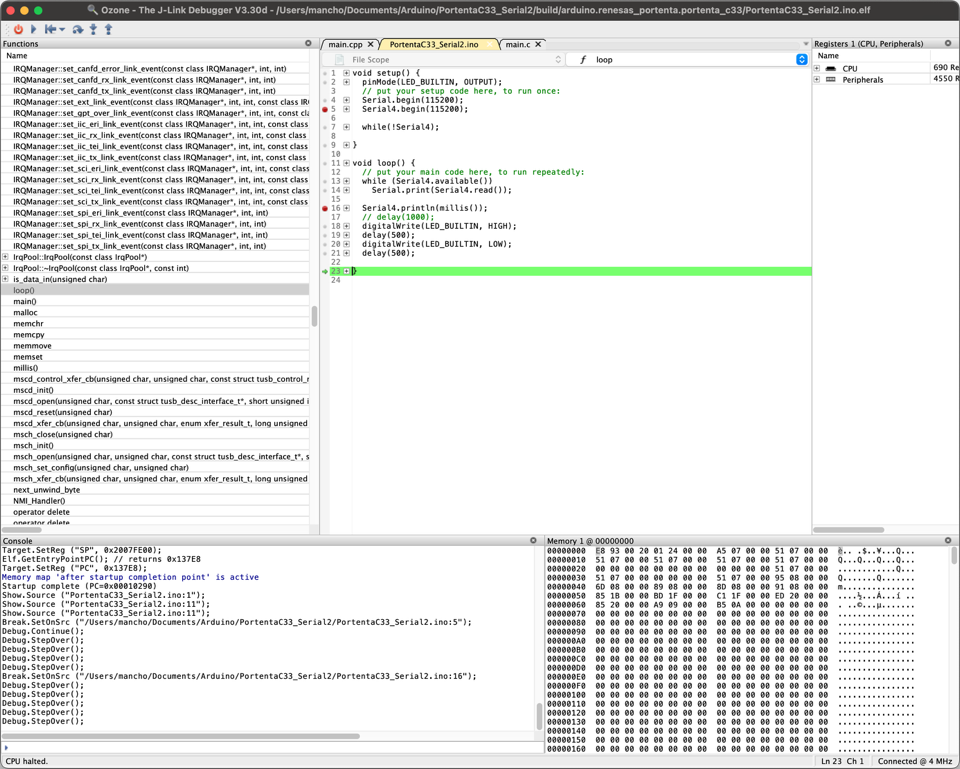Expand the Peripherals register group
The width and height of the screenshot is (960, 769).
point(817,79)
